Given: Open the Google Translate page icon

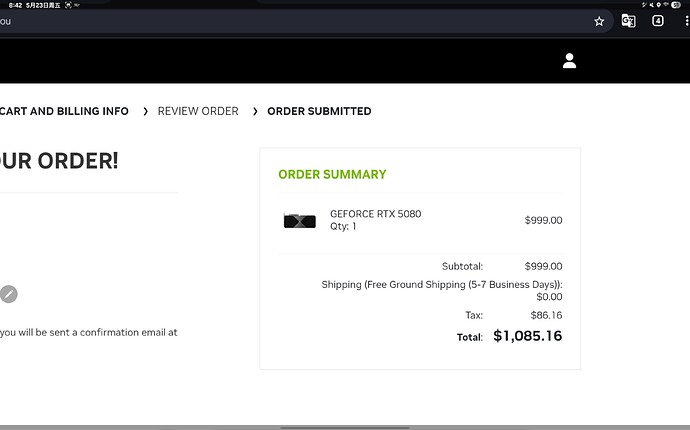Looking at the screenshot, I should pyautogui.click(x=628, y=21).
